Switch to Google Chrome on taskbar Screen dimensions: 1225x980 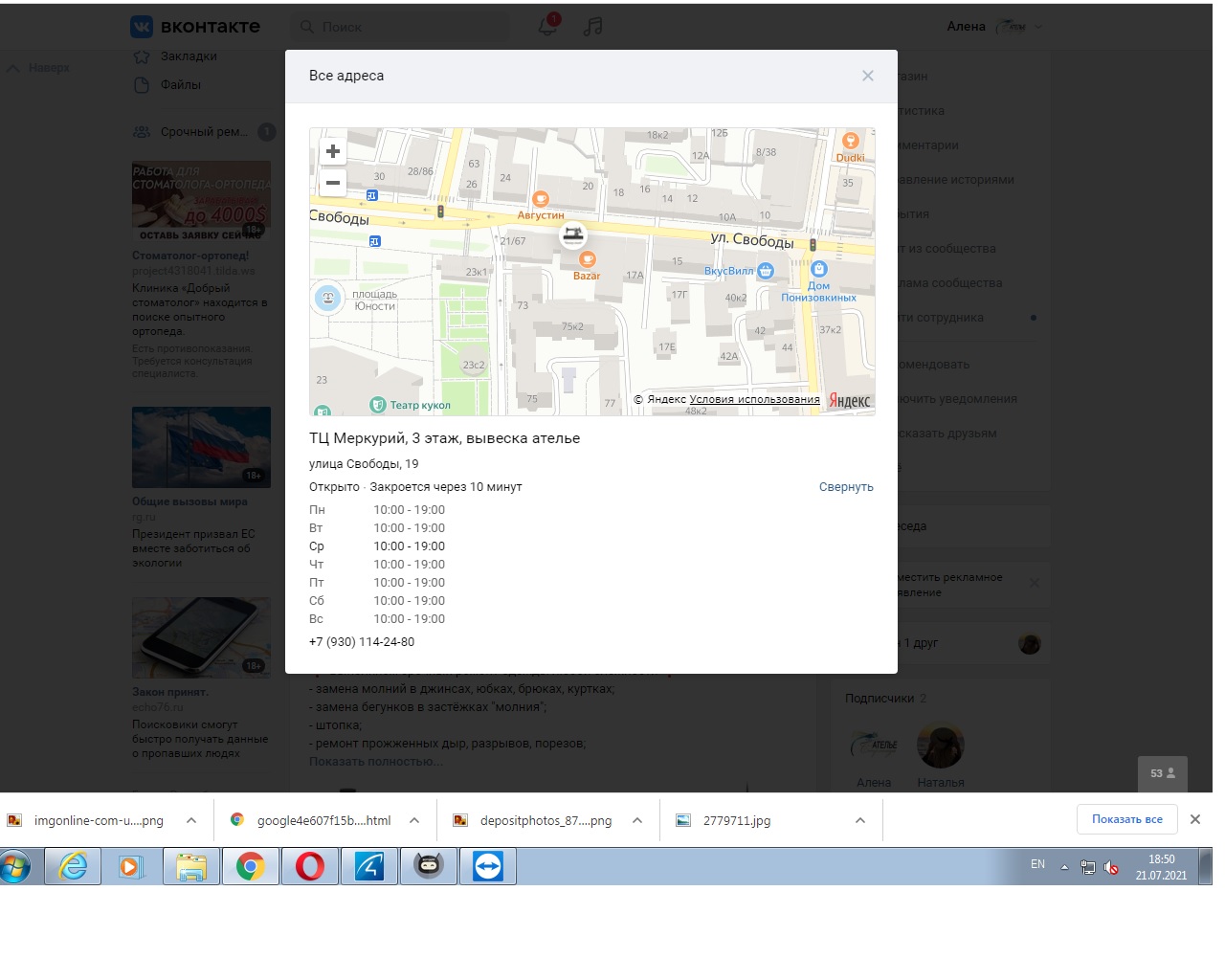[251, 867]
